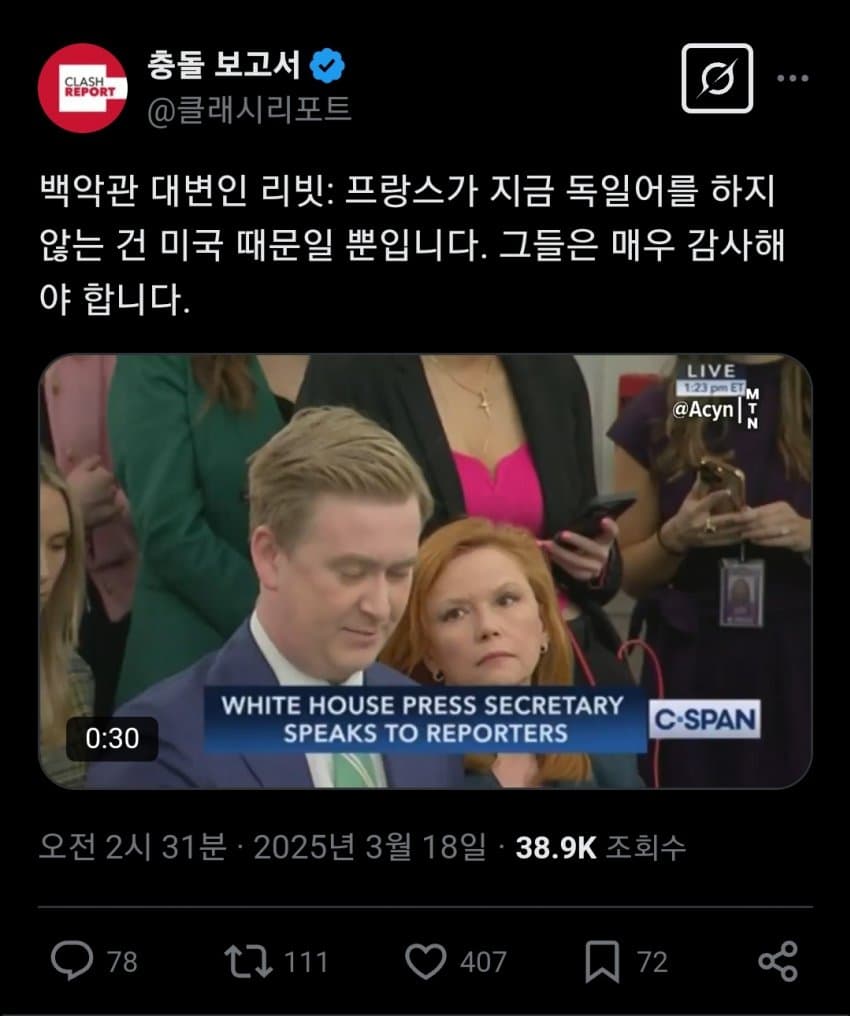
Task: Select the post text about 백악관 대변인
Action: coord(412,246)
